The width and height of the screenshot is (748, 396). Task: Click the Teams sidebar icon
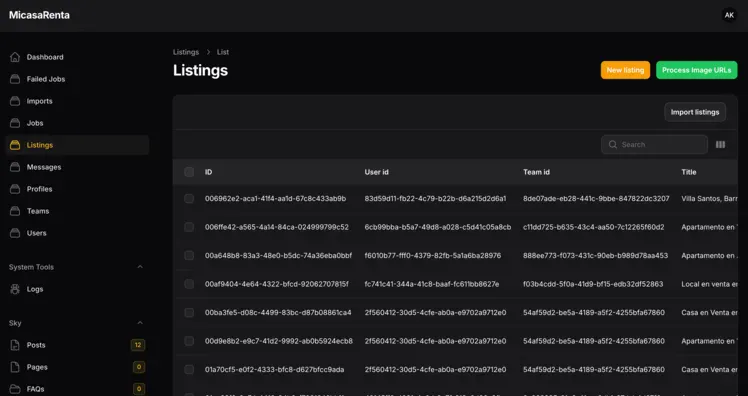15,211
